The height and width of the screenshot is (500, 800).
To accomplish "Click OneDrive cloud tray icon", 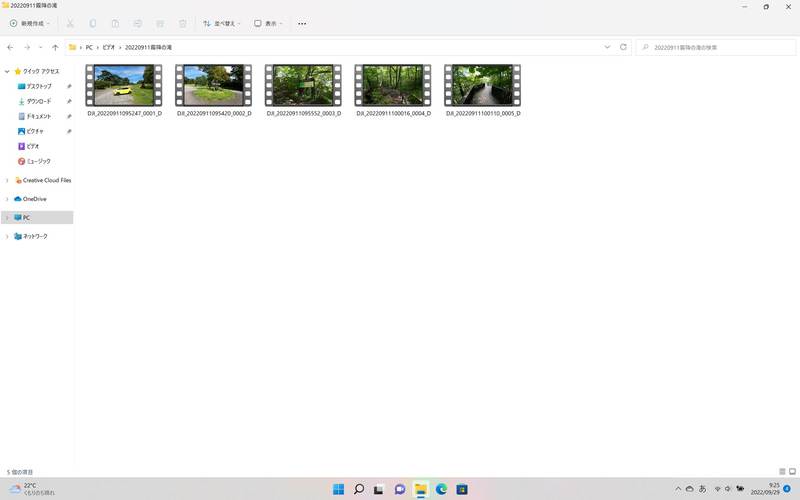I will (x=690, y=489).
